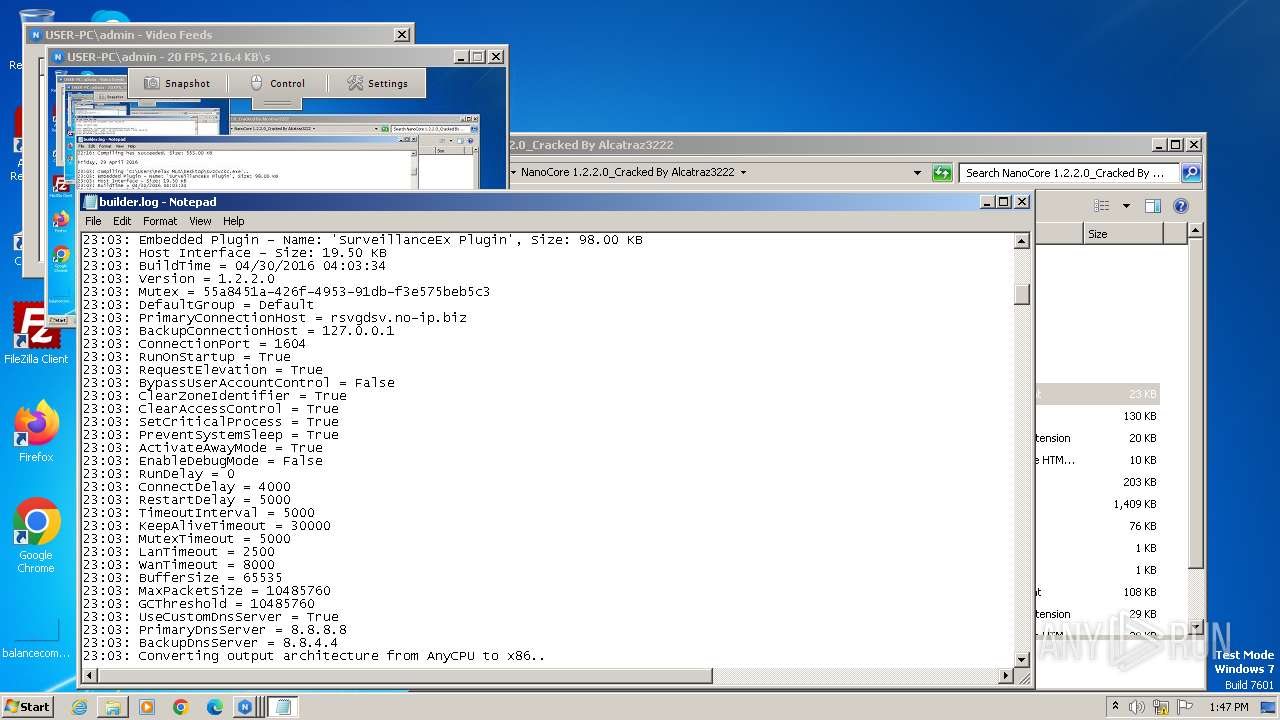Expand the view options dropdown arrow in Explorer
1280x720 pixels.
coord(1126,206)
